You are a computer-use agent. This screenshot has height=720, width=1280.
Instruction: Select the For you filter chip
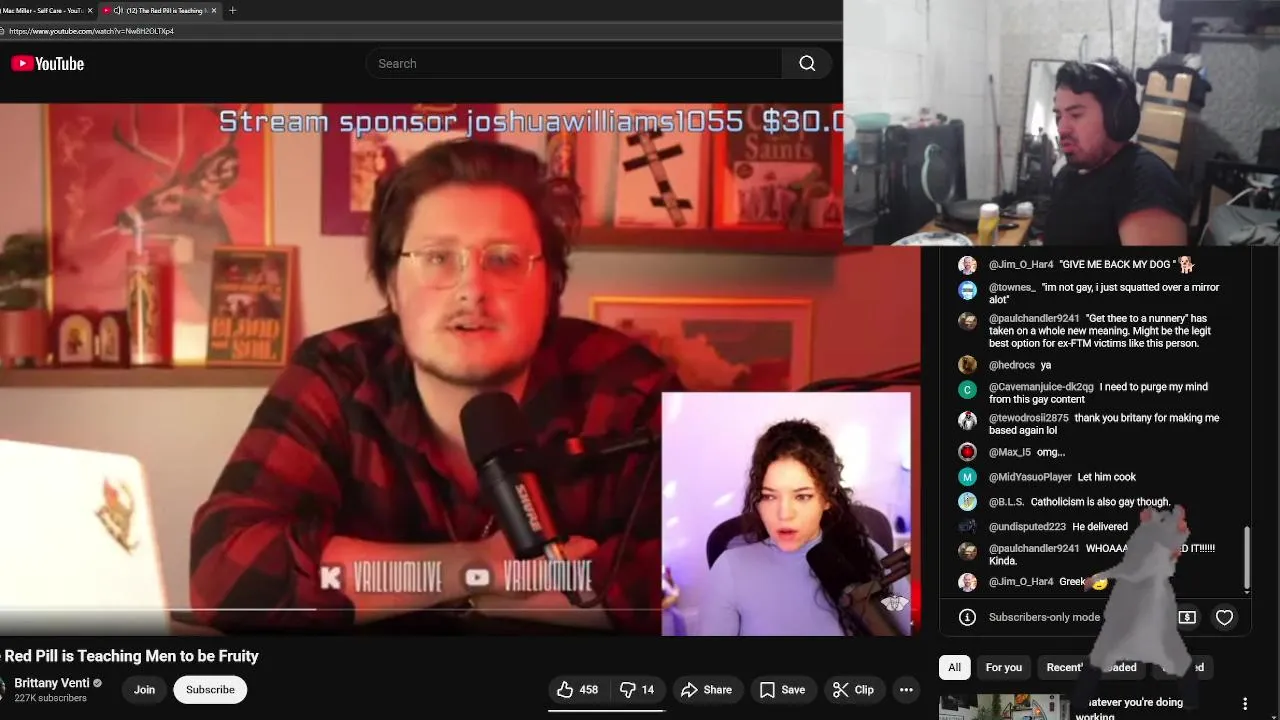[1003, 667]
